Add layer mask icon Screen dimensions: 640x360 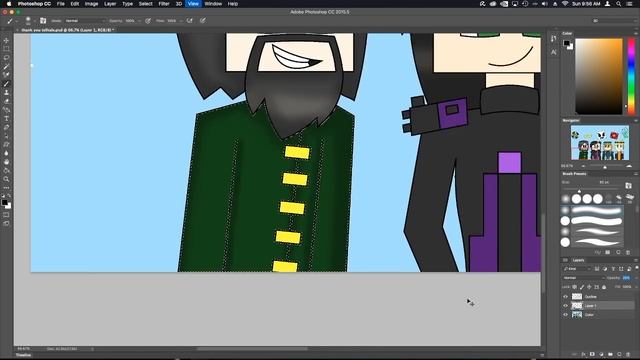pos(592,354)
